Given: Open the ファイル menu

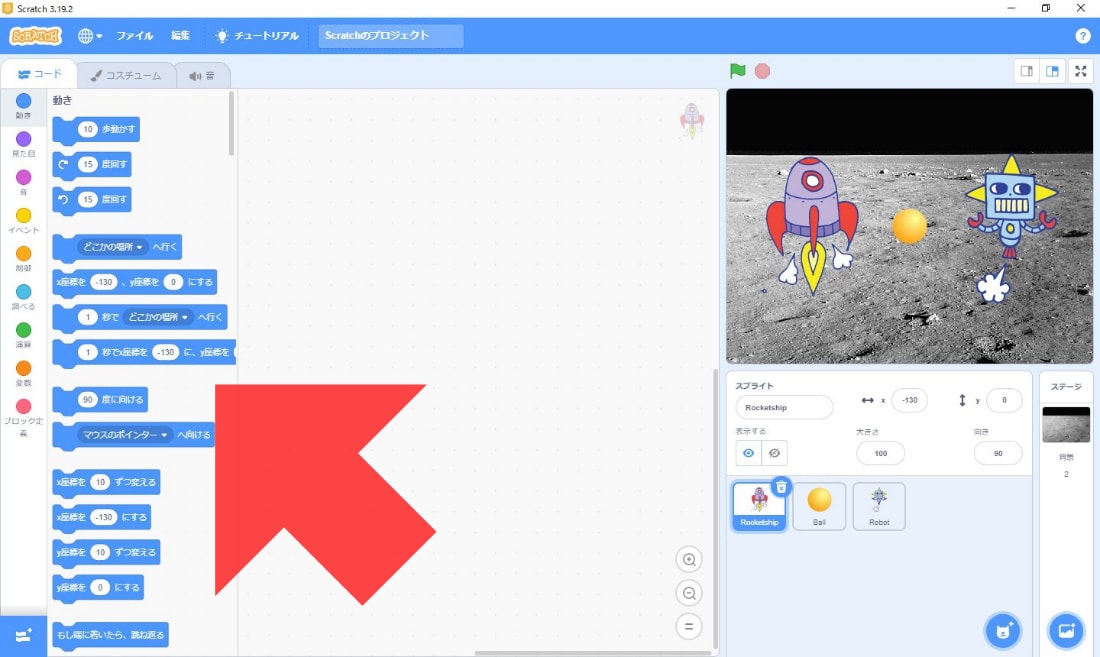Looking at the screenshot, I should (x=135, y=36).
